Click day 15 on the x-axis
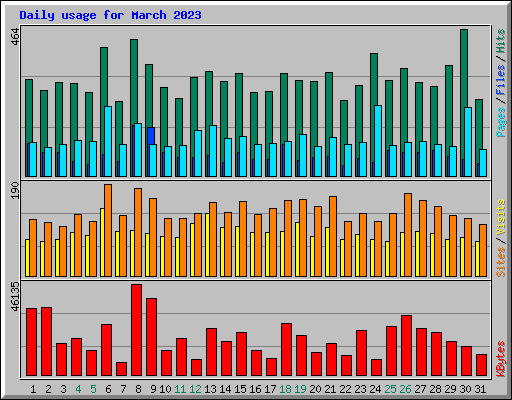The image size is (512, 400). pos(240,389)
